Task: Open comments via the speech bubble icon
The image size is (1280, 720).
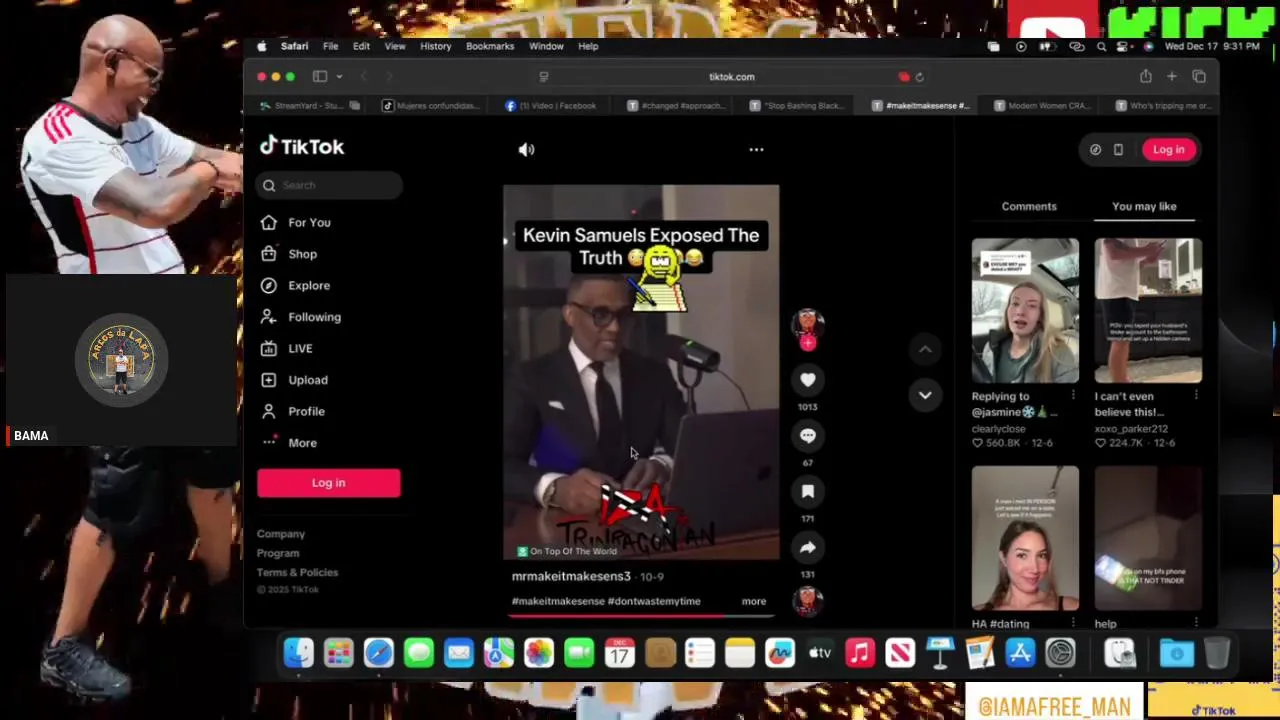Action: 808,436
